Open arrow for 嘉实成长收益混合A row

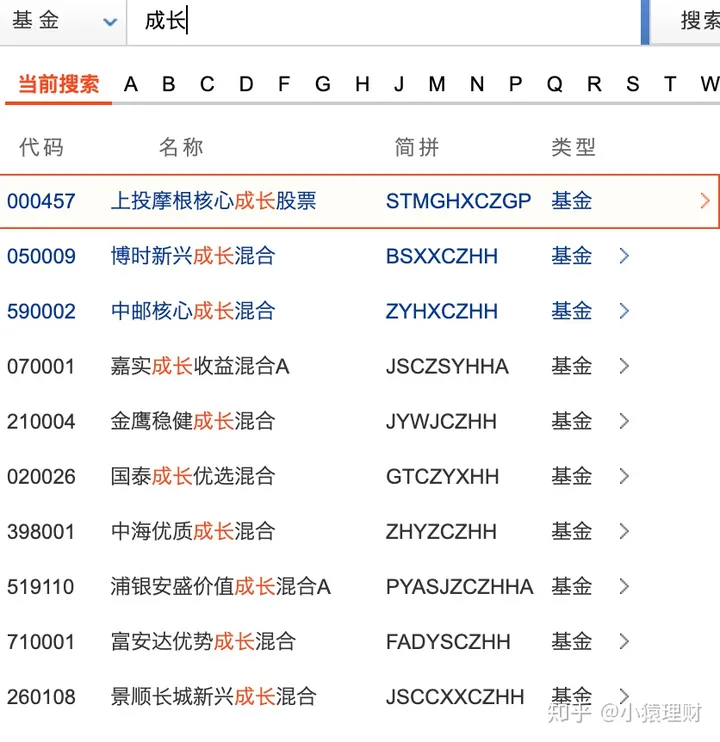624,366
